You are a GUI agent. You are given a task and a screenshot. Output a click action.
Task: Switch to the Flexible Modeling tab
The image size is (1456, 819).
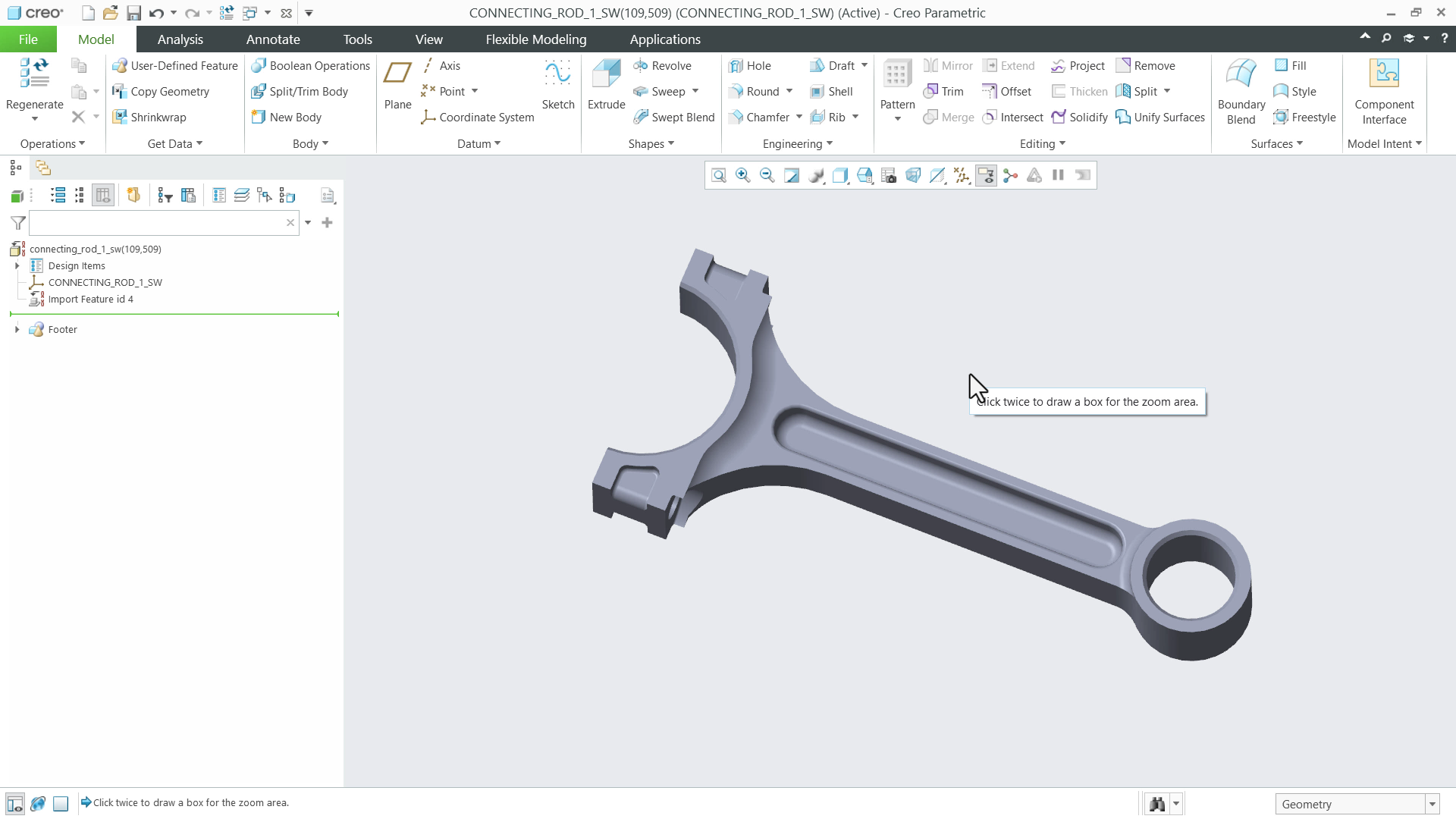[x=535, y=39]
